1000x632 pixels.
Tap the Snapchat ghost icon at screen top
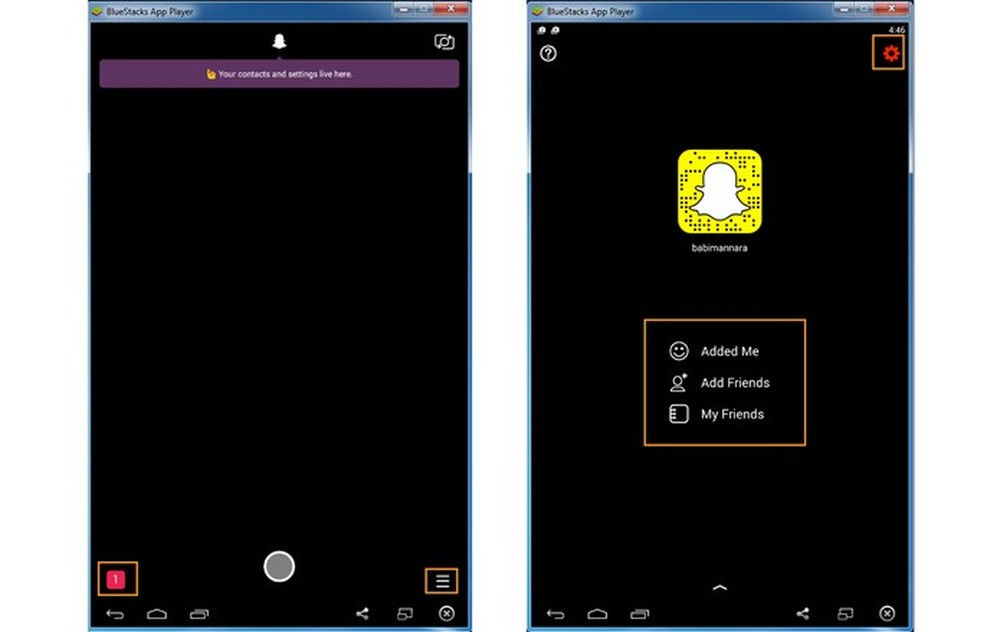(x=278, y=42)
